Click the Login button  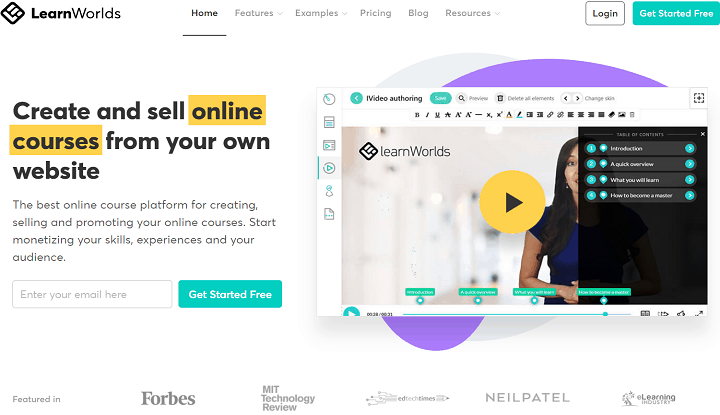pos(605,13)
